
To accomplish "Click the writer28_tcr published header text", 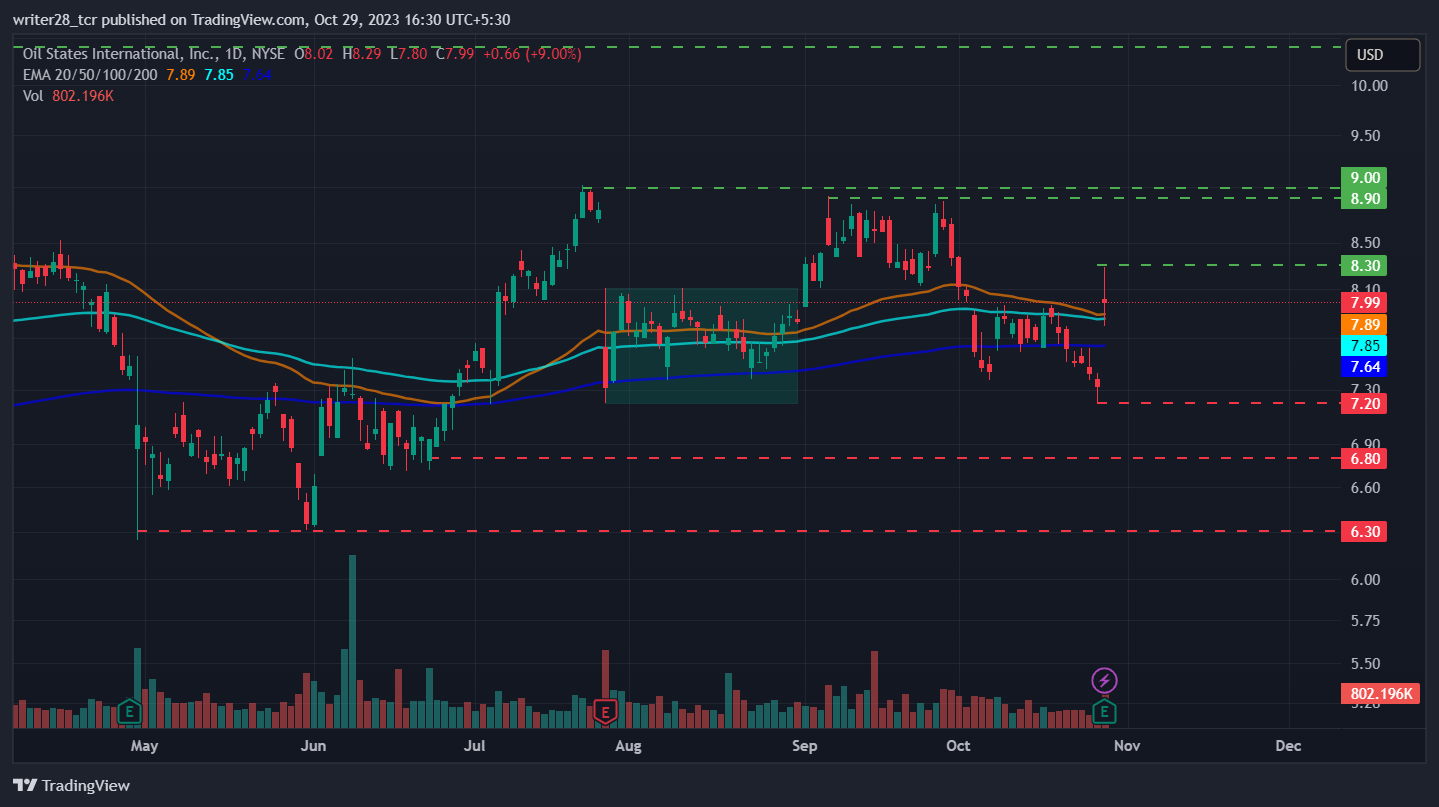I will 261,19.
